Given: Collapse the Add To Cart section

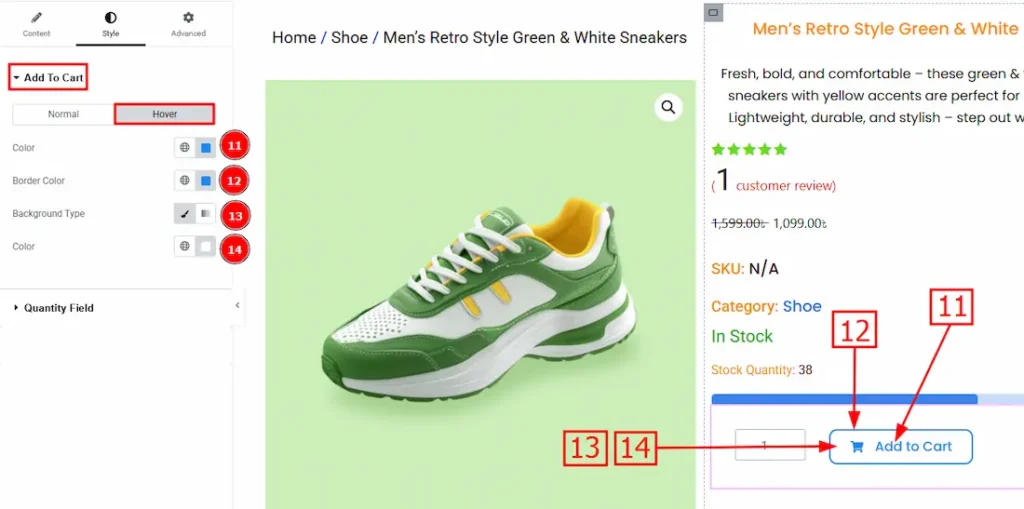Looking at the screenshot, I should 48,77.
